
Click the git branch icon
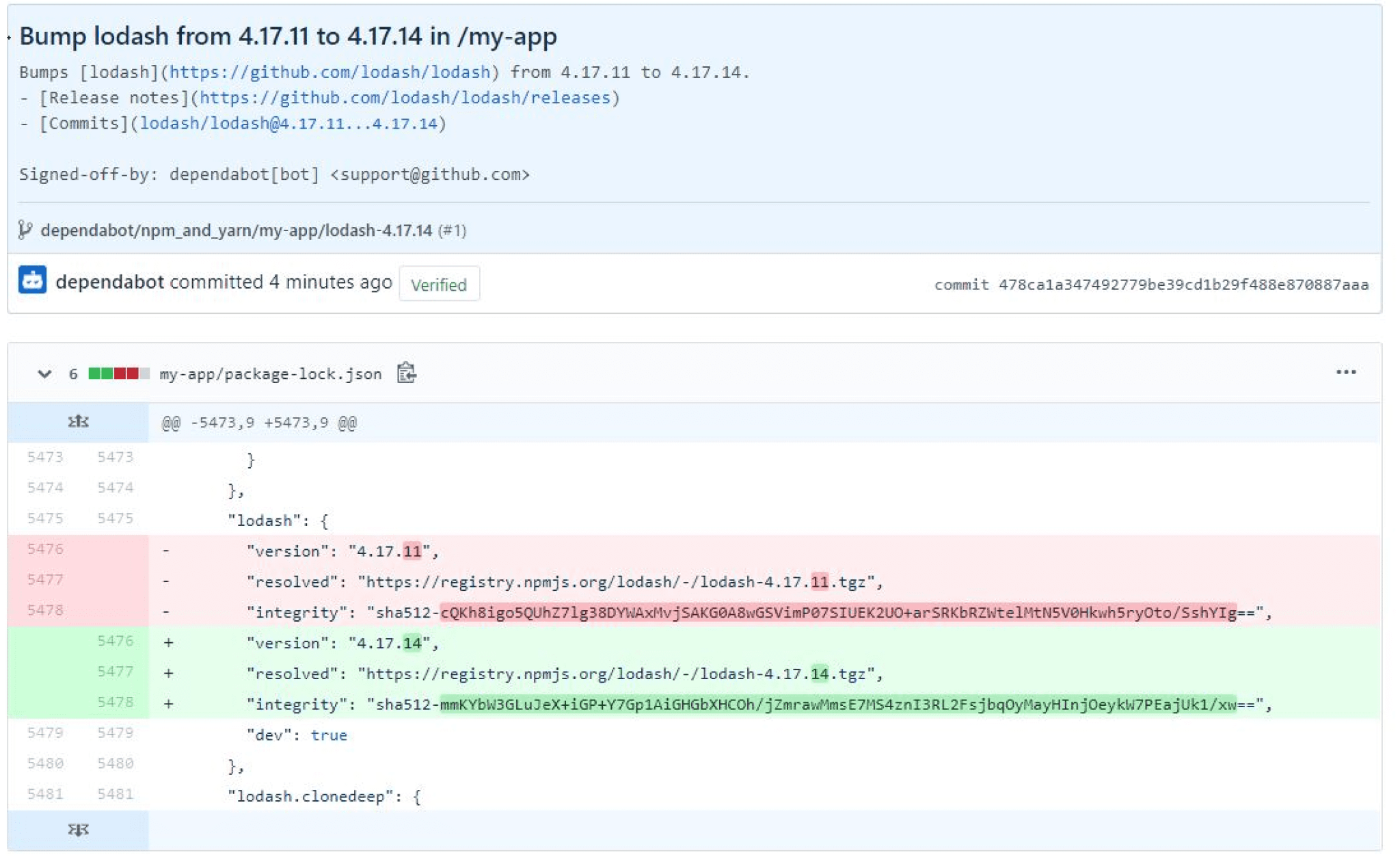25,230
